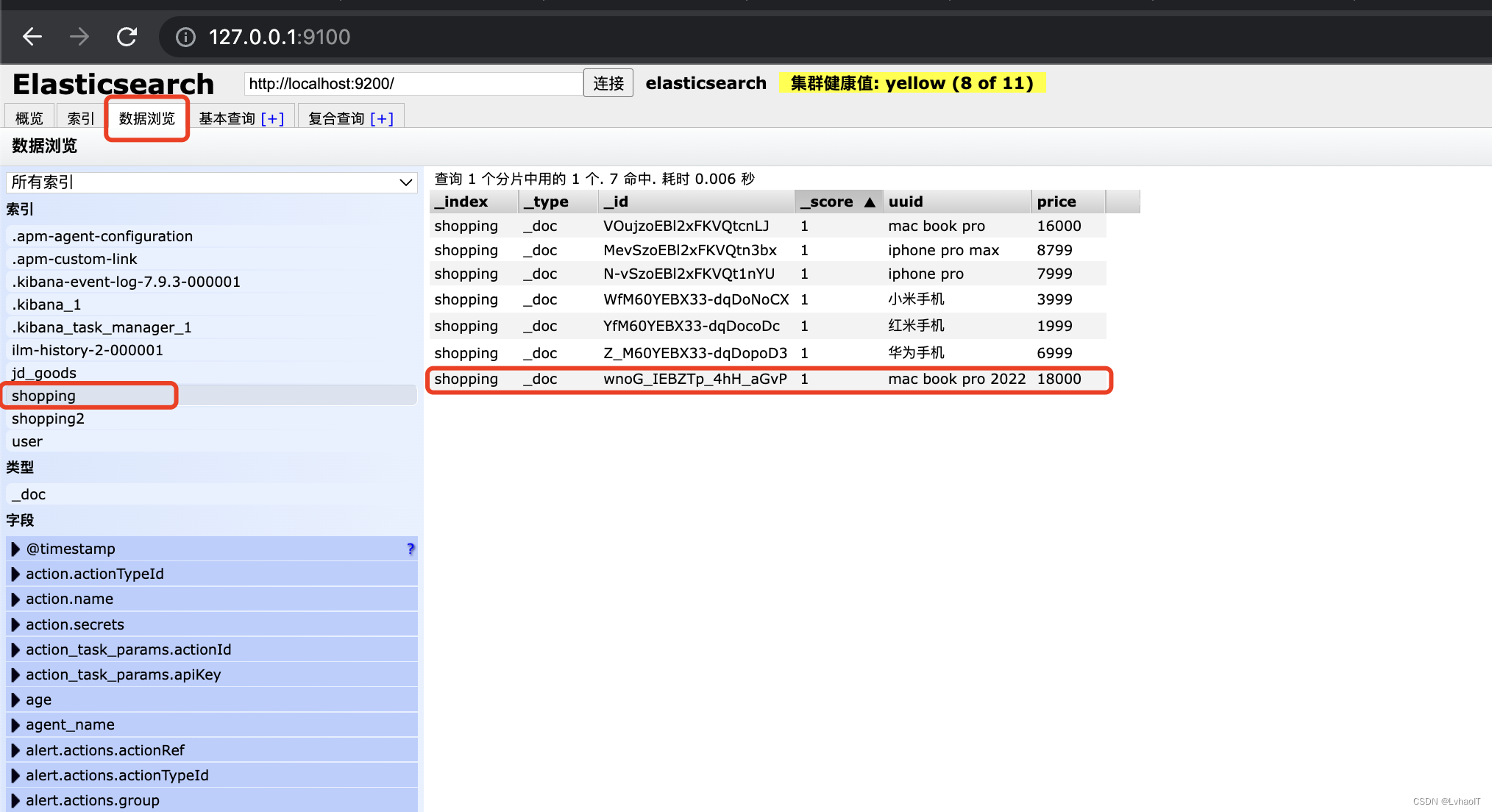The width and height of the screenshot is (1492, 812).
Task: Expand the action.secrets field
Action: click(x=15, y=624)
